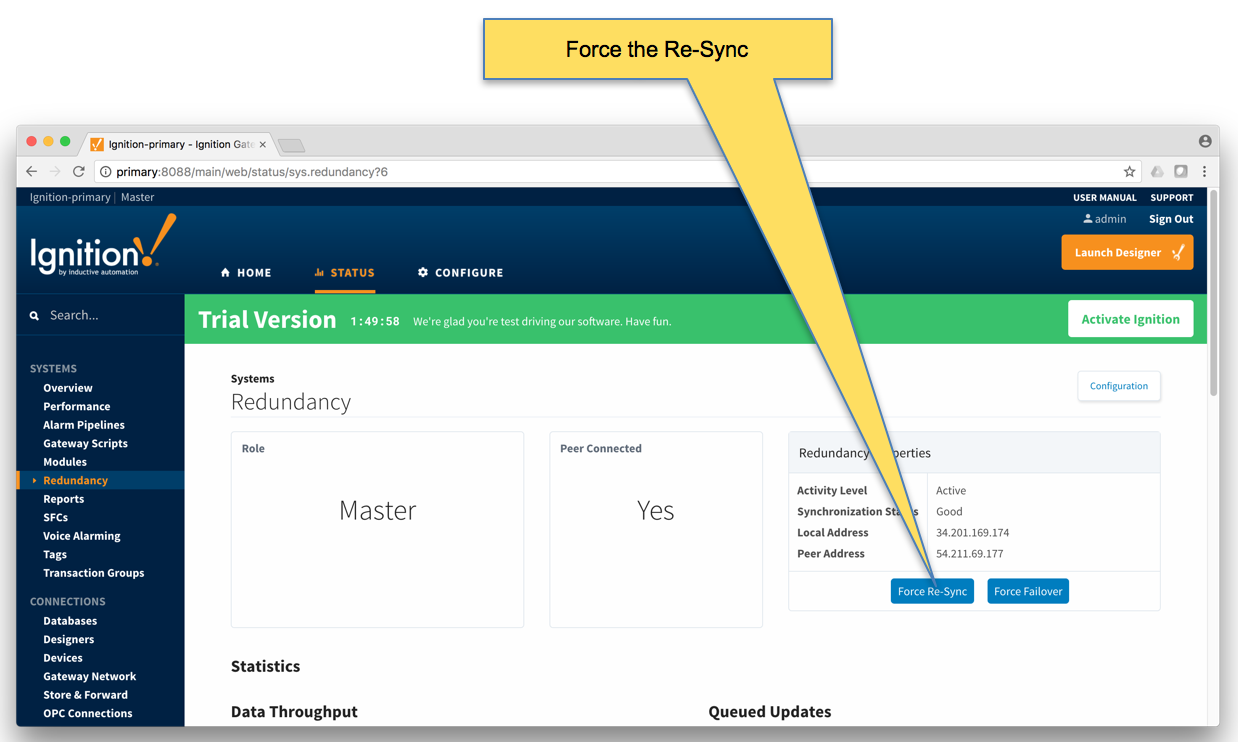Open Chrome three-dot menu
This screenshot has width=1238, height=742.
1204,172
